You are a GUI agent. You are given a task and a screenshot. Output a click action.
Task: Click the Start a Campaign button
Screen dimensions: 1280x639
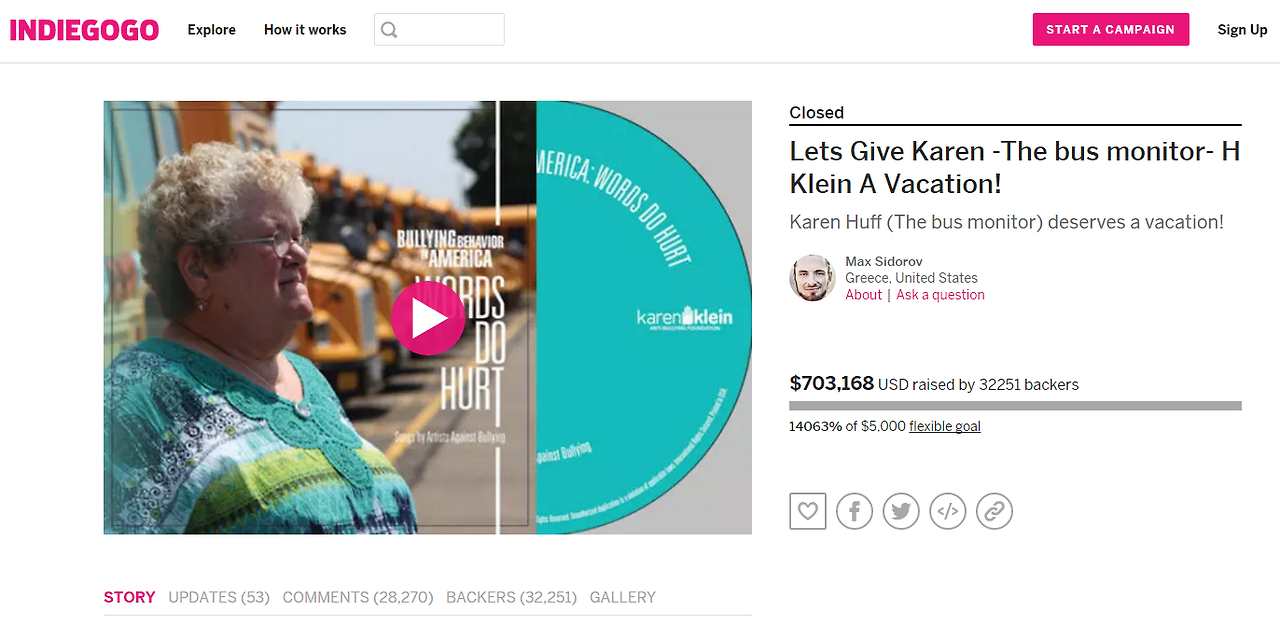tap(1111, 29)
